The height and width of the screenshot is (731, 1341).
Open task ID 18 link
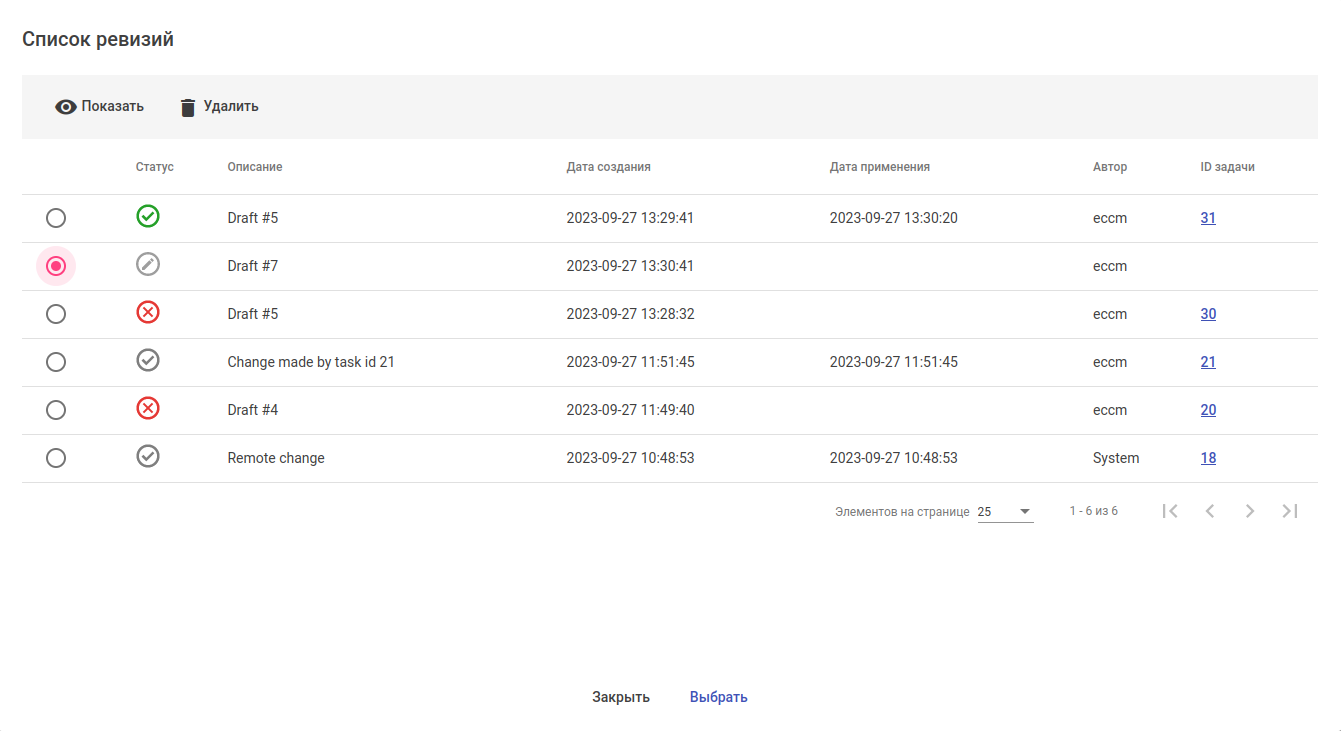click(1208, 458)
